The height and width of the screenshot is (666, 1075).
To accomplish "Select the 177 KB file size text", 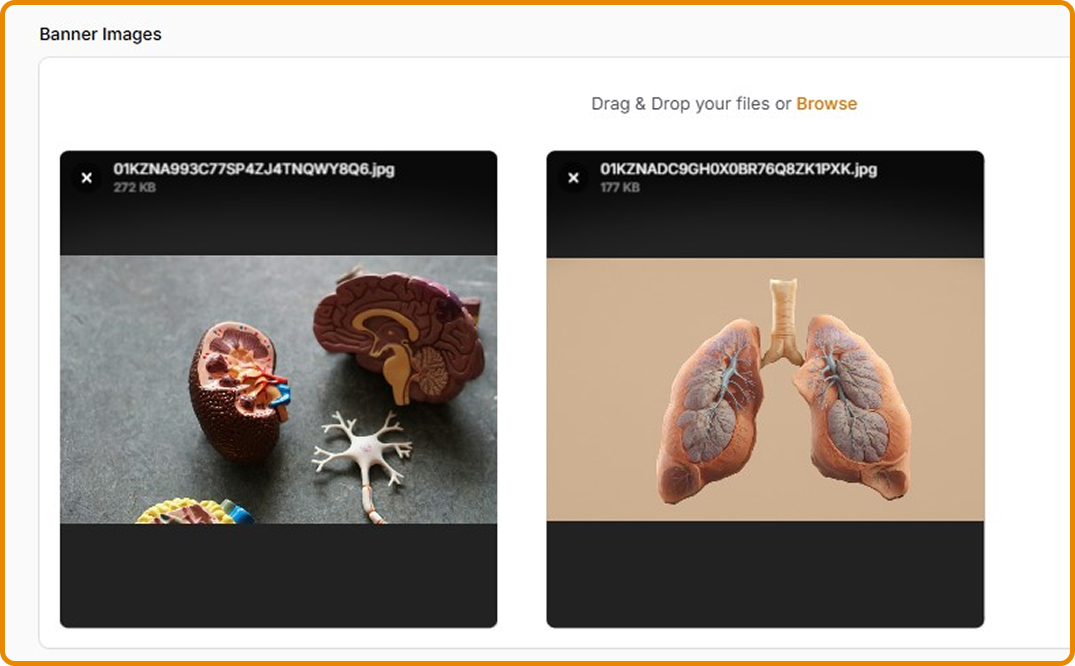I will [620, 187].
